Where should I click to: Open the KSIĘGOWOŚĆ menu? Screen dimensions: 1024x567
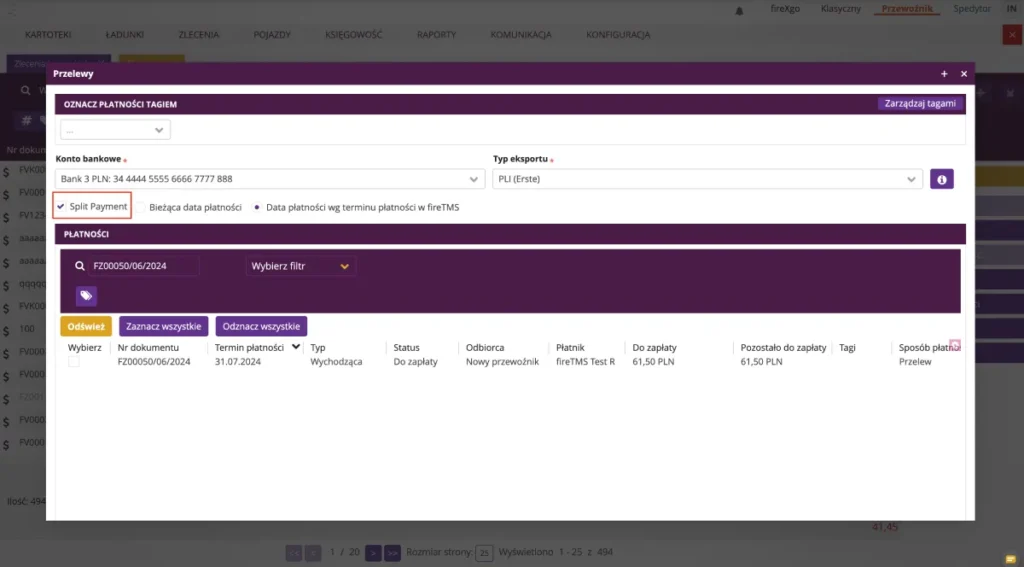353,35
